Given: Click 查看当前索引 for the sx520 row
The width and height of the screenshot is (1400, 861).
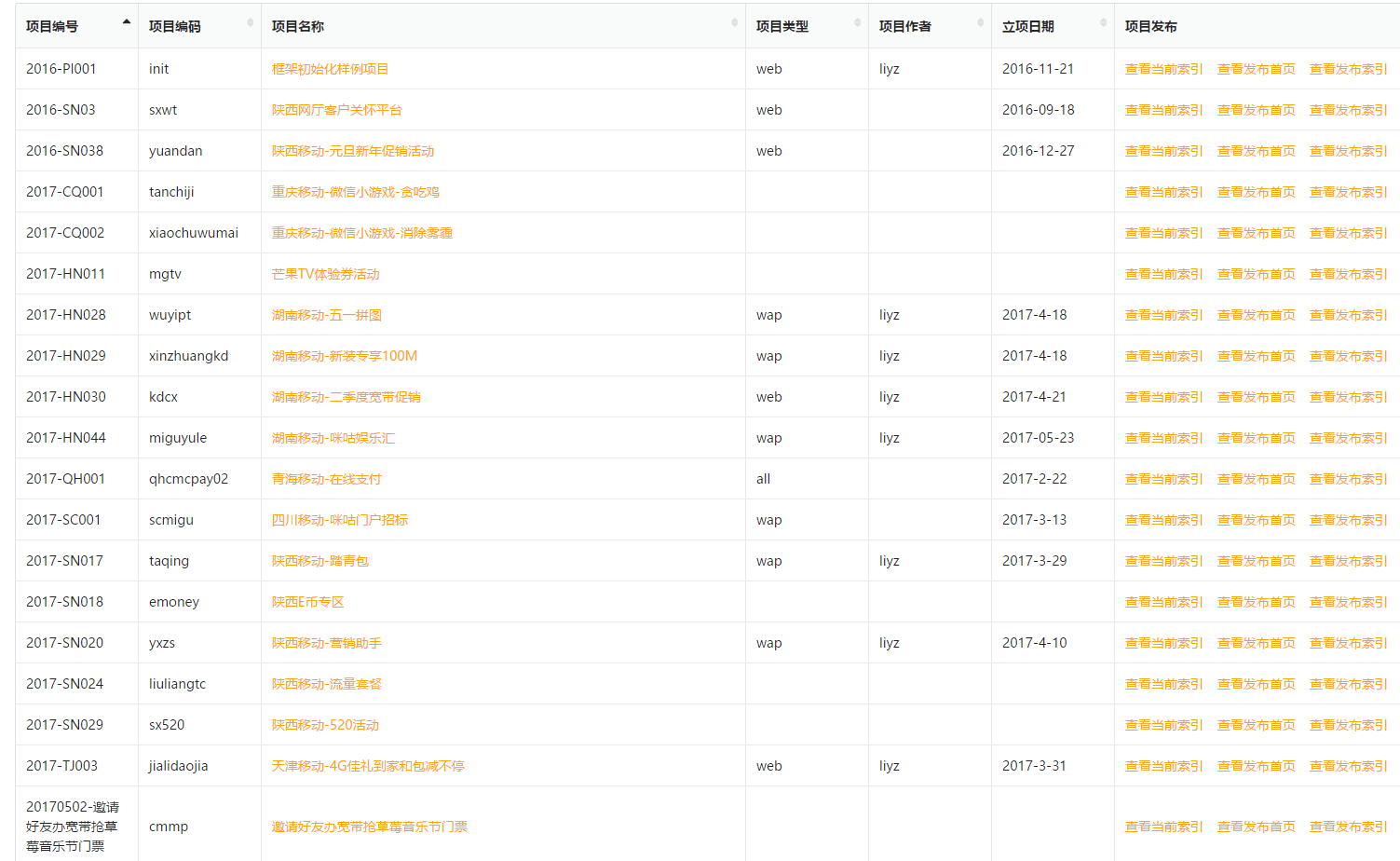Looking at the screenshot, I should [1163, 725].
